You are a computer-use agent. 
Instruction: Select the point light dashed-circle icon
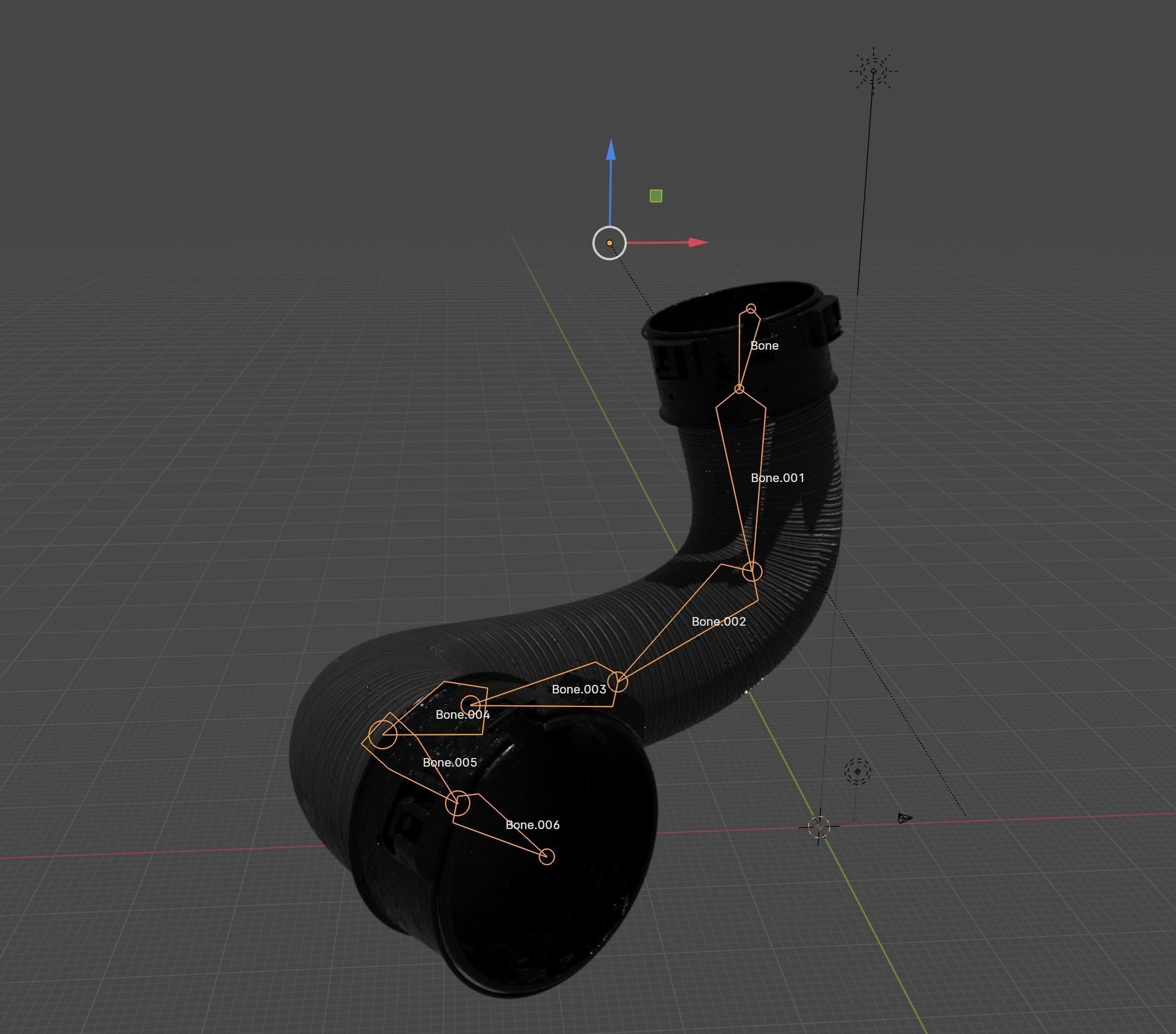[x=858, y=771]
